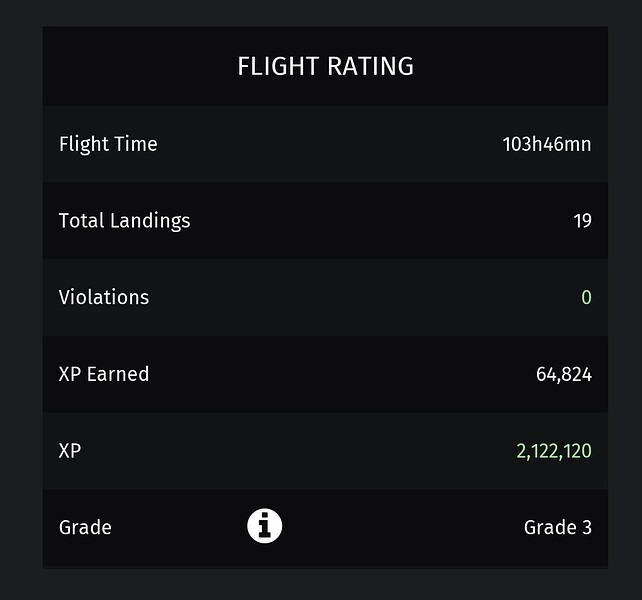Viewport: 642px width, 600px height.
Task: Select the Grade row label
Action: (85, 527)
